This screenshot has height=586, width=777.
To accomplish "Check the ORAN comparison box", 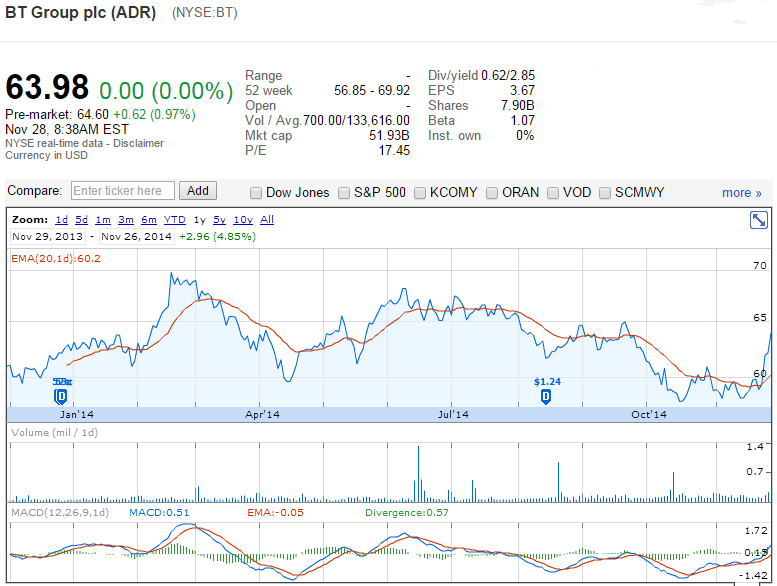I will (x=492, y=193).
